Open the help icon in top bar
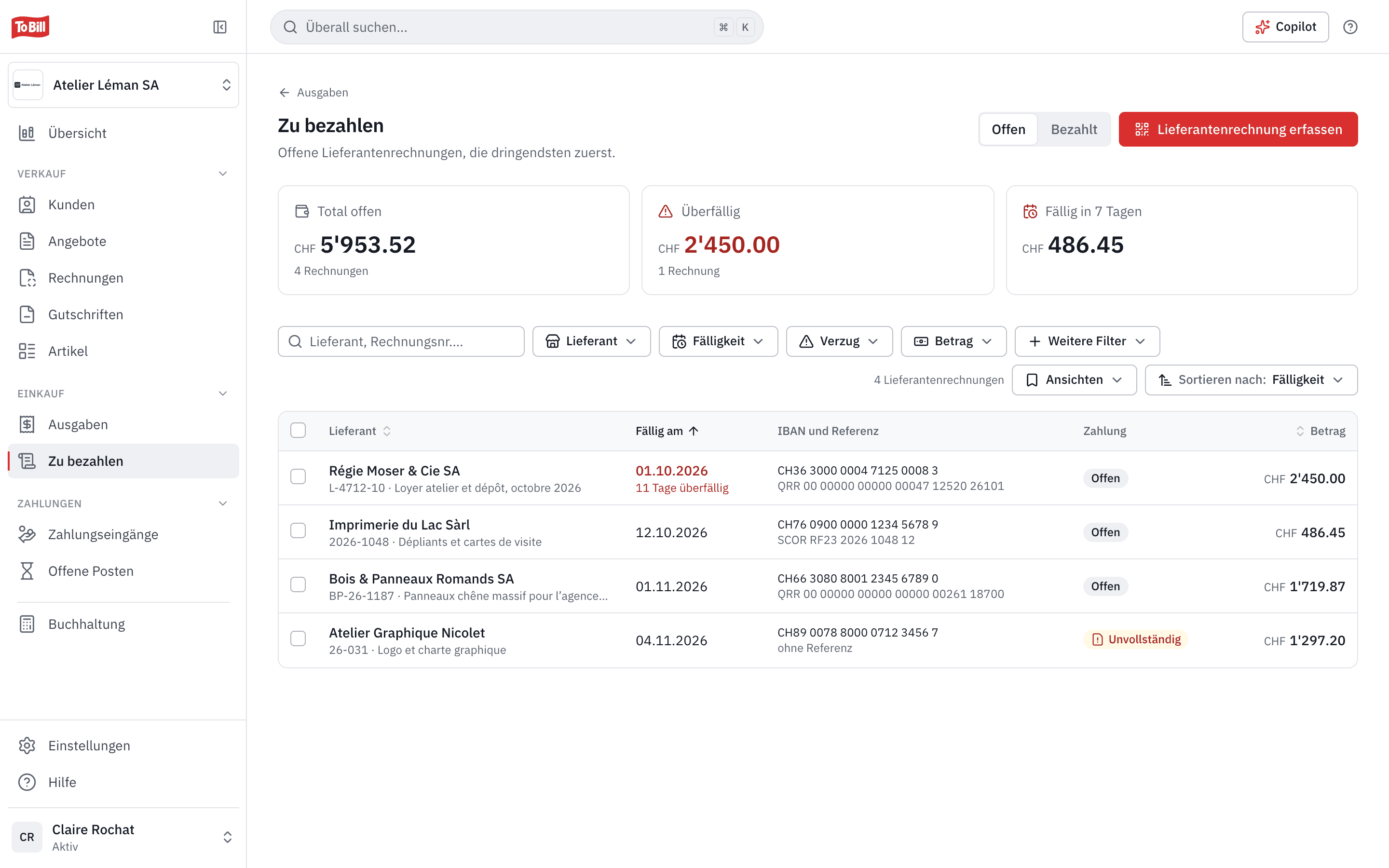 click(x=1350, y=27)
